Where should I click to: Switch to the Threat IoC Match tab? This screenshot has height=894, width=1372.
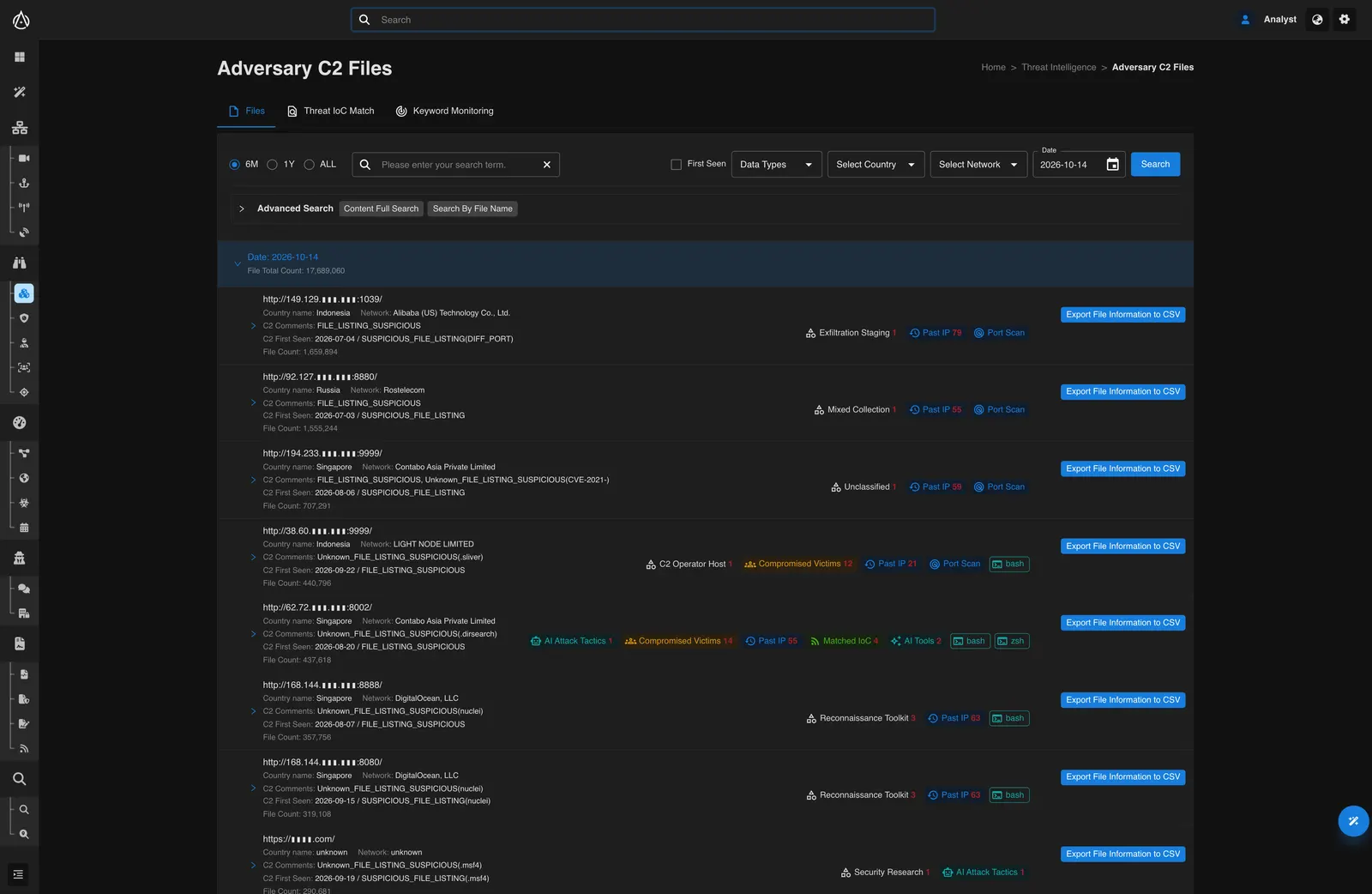(x=330, y=111)
